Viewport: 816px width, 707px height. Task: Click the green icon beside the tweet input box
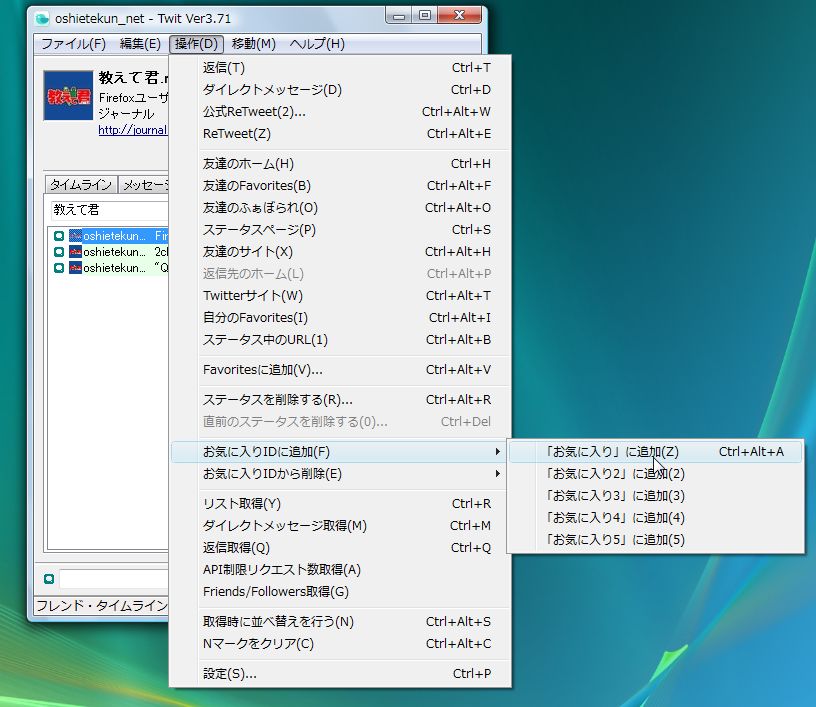point(49,579)
